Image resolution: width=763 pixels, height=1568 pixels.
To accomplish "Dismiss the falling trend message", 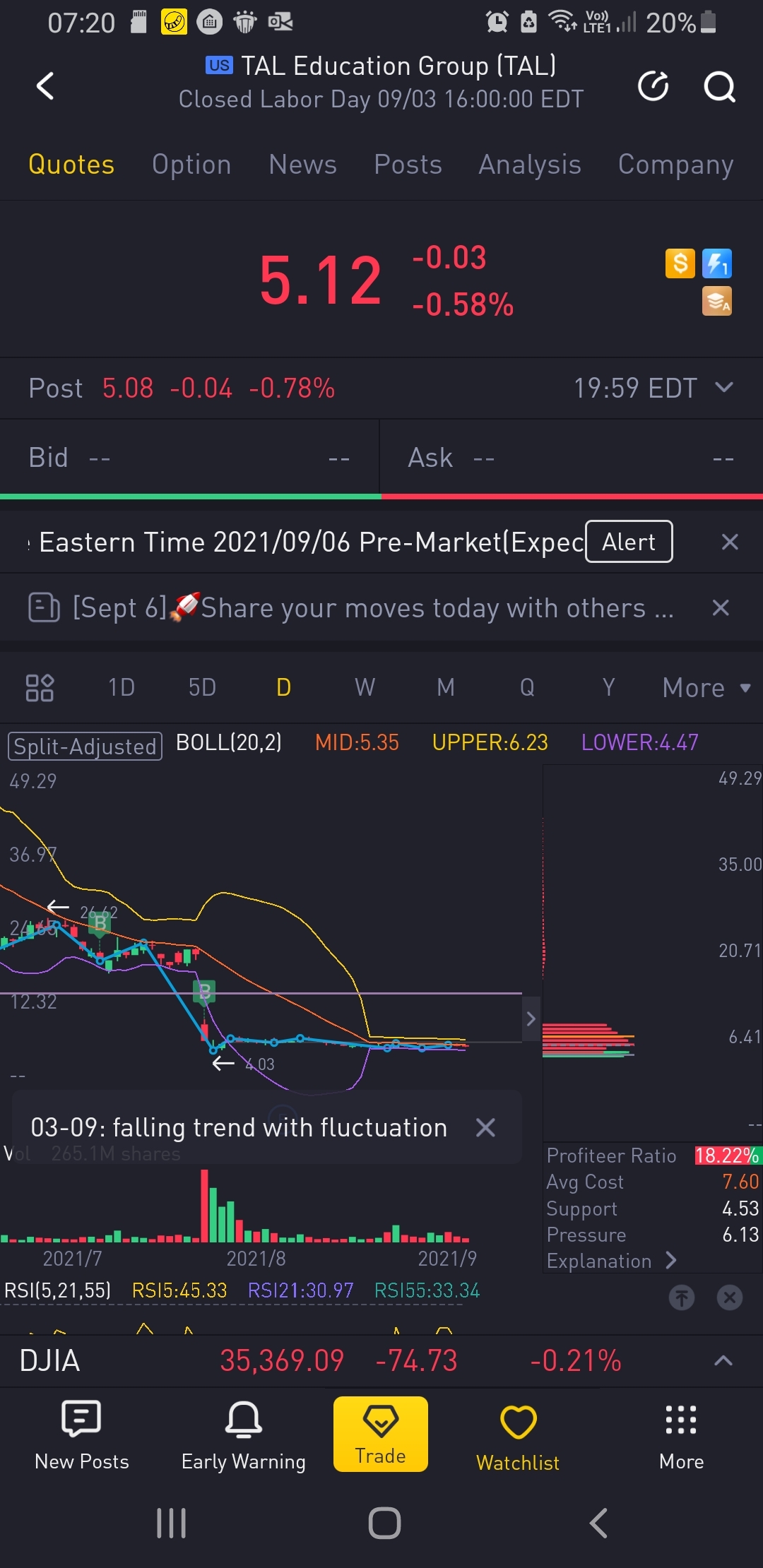I will (x=485, y=1127).
